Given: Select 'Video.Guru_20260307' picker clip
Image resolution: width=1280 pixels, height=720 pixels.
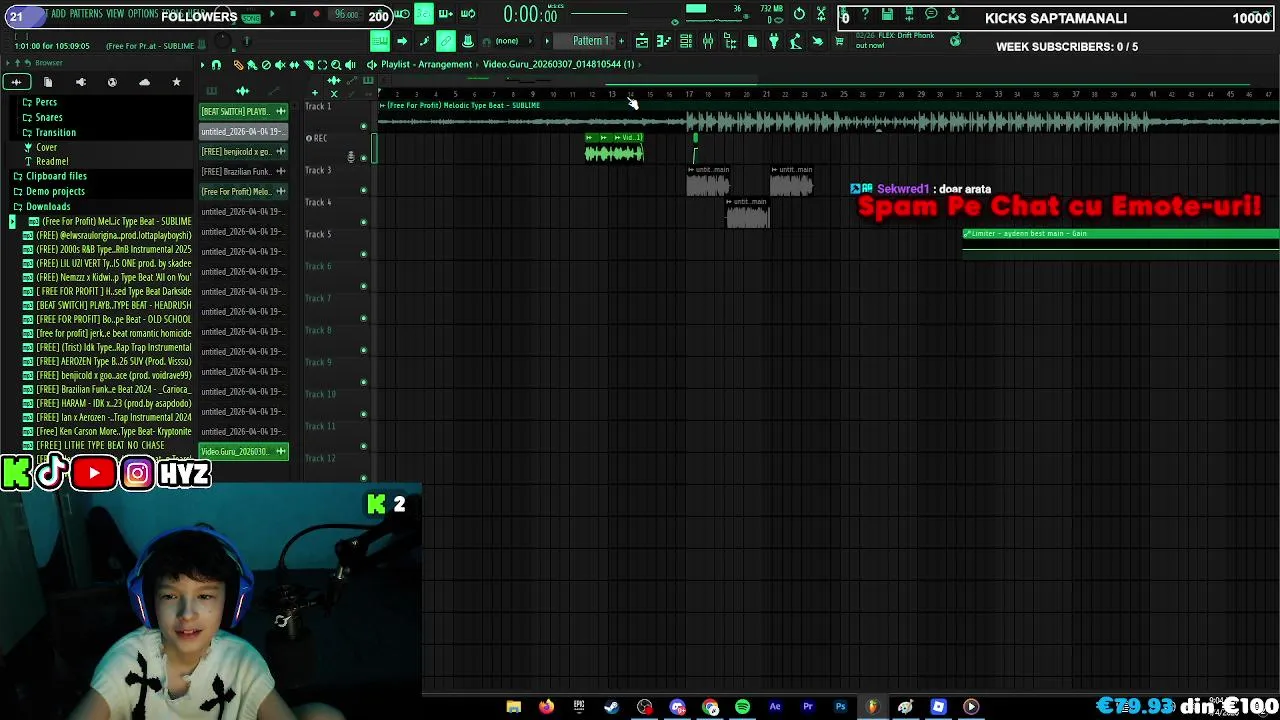Looking at the screenshot, I should [x=244, y=451].
